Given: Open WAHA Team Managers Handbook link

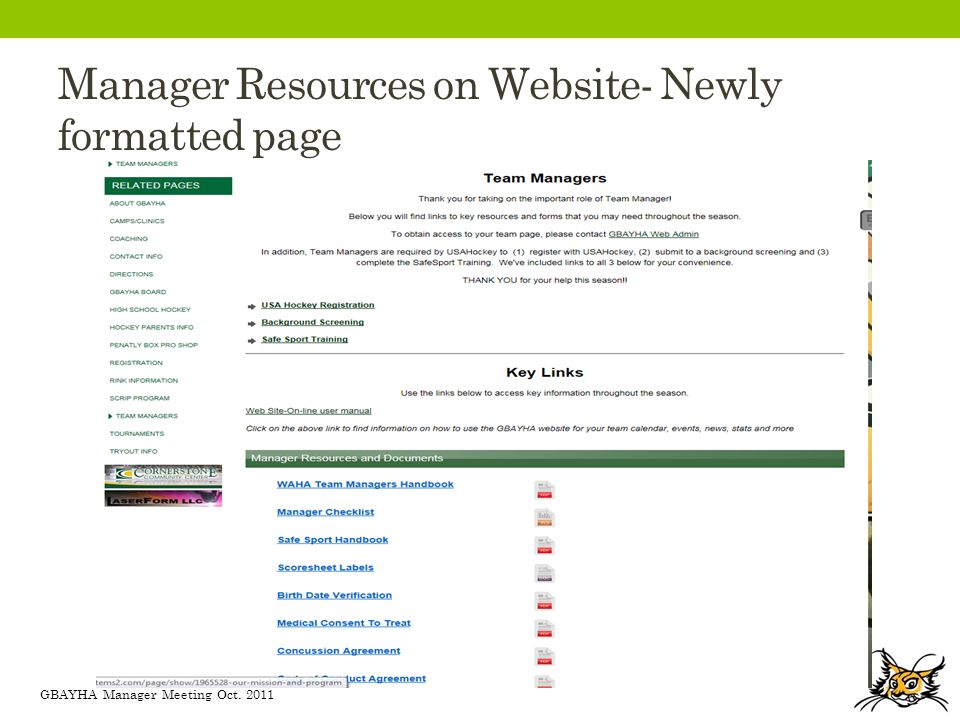Looking at the screenshot, I should click(x=365, y=484).
